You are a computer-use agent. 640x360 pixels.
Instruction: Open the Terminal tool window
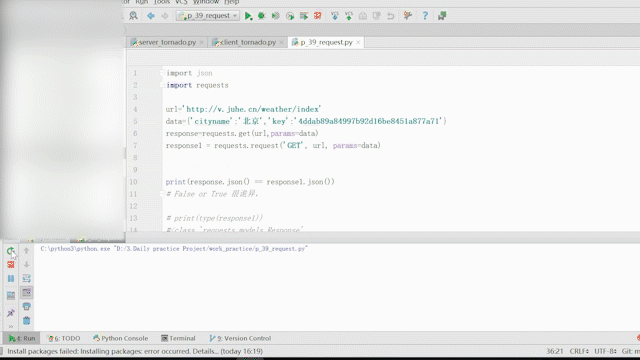pyautogui.click(x=178, y=338)
